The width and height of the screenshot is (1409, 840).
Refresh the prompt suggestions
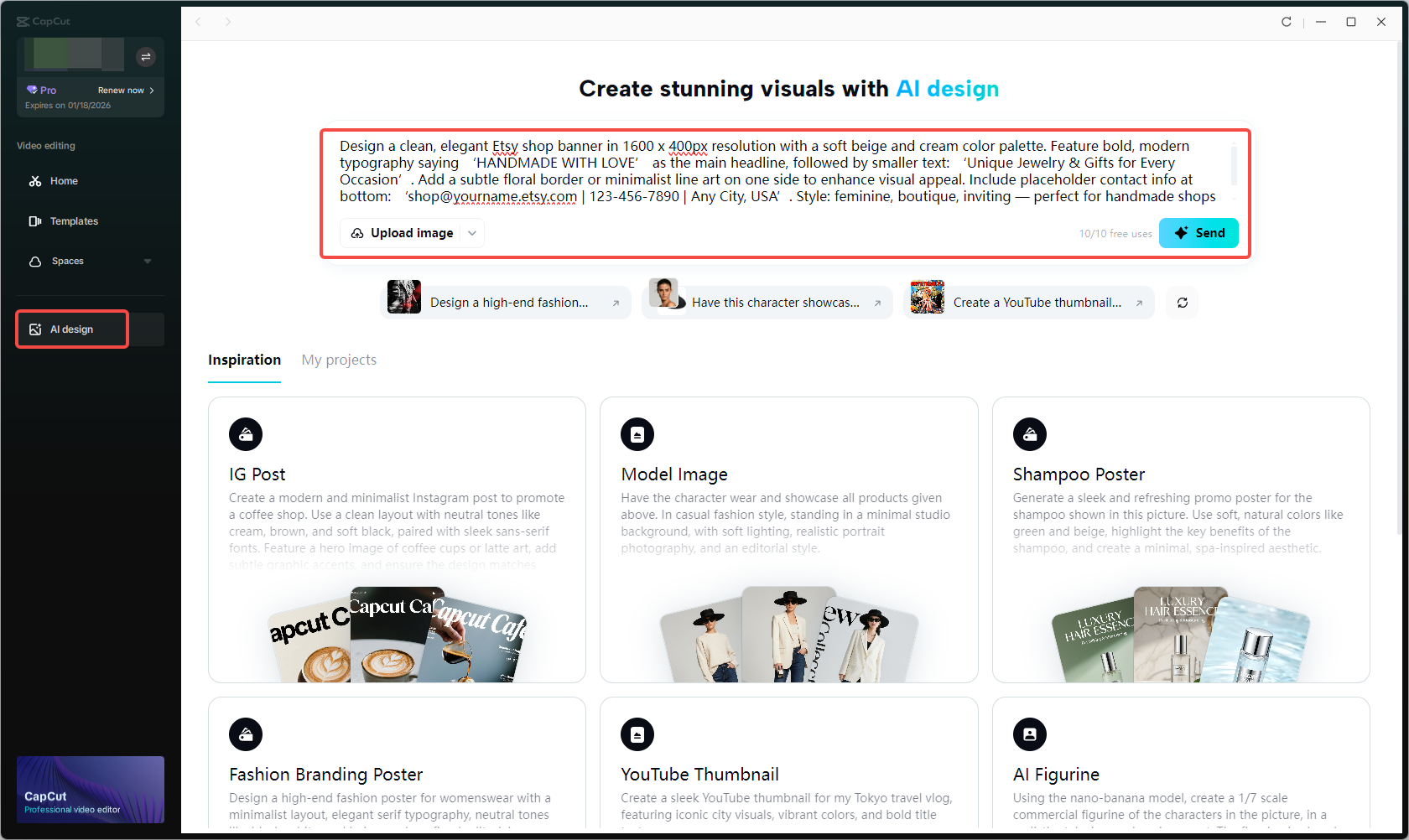1182,303
